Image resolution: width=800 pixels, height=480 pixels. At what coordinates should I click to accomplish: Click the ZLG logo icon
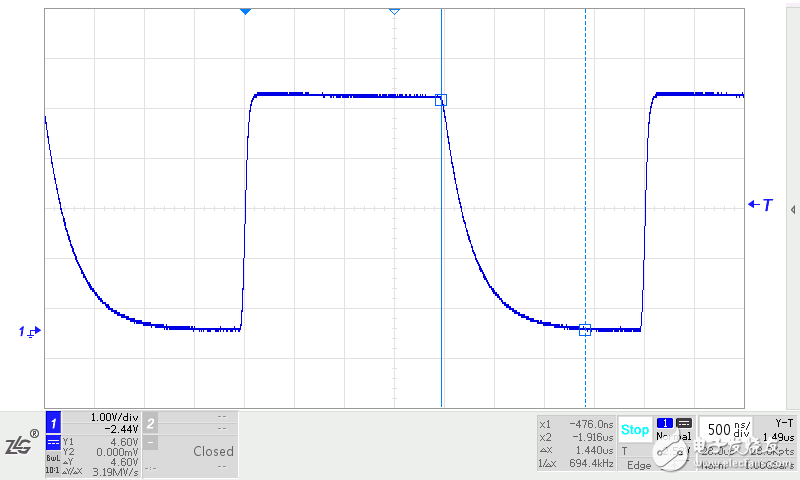[20, 444]
